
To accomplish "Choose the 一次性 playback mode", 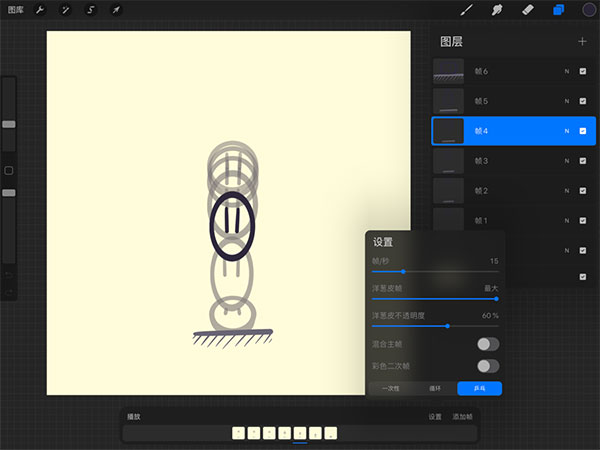I will (391, 388).
